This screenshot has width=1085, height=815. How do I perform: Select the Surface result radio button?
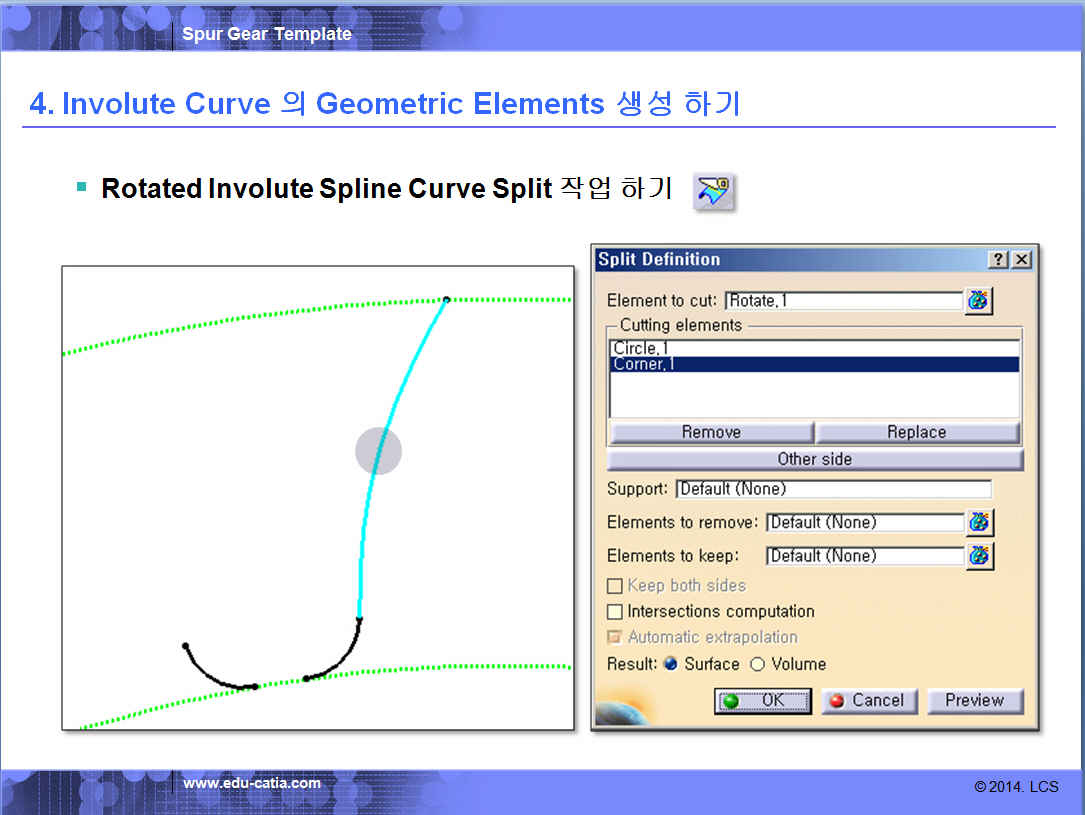click(x=670, y=665)
